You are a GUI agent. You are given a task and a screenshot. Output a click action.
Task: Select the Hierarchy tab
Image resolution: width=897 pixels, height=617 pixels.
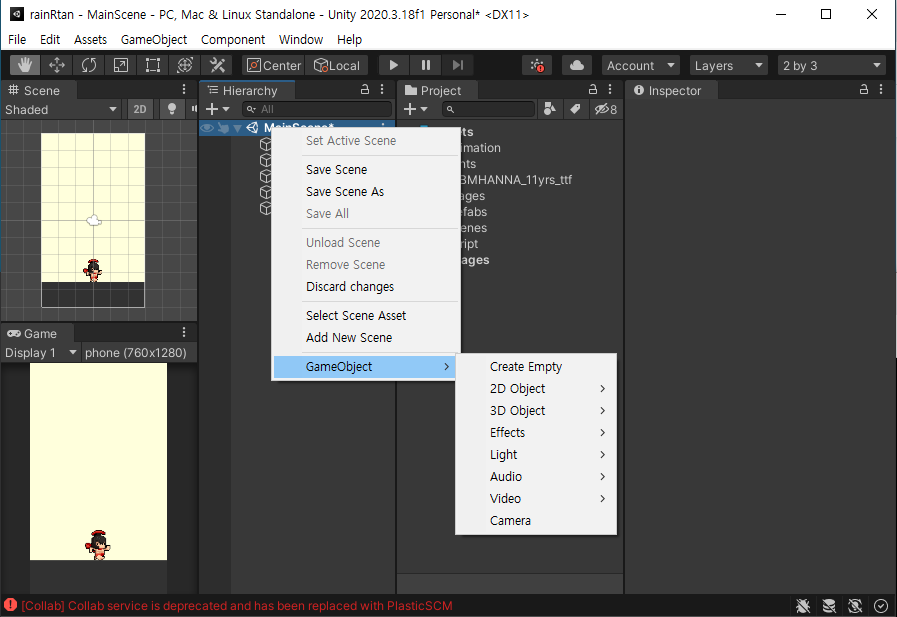pyautogui.click(x=247, y=90)
